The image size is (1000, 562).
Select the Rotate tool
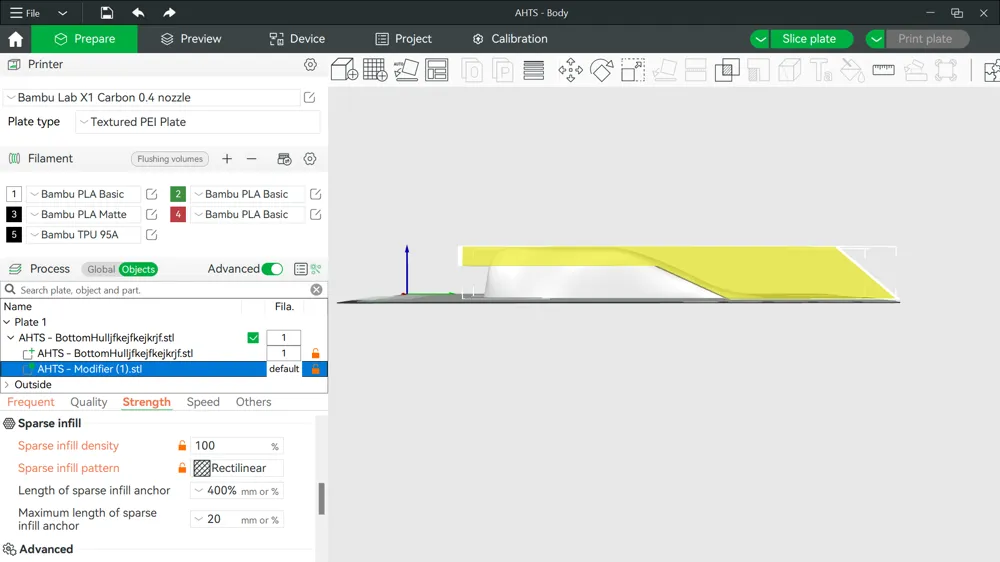[x=601, y=69]
